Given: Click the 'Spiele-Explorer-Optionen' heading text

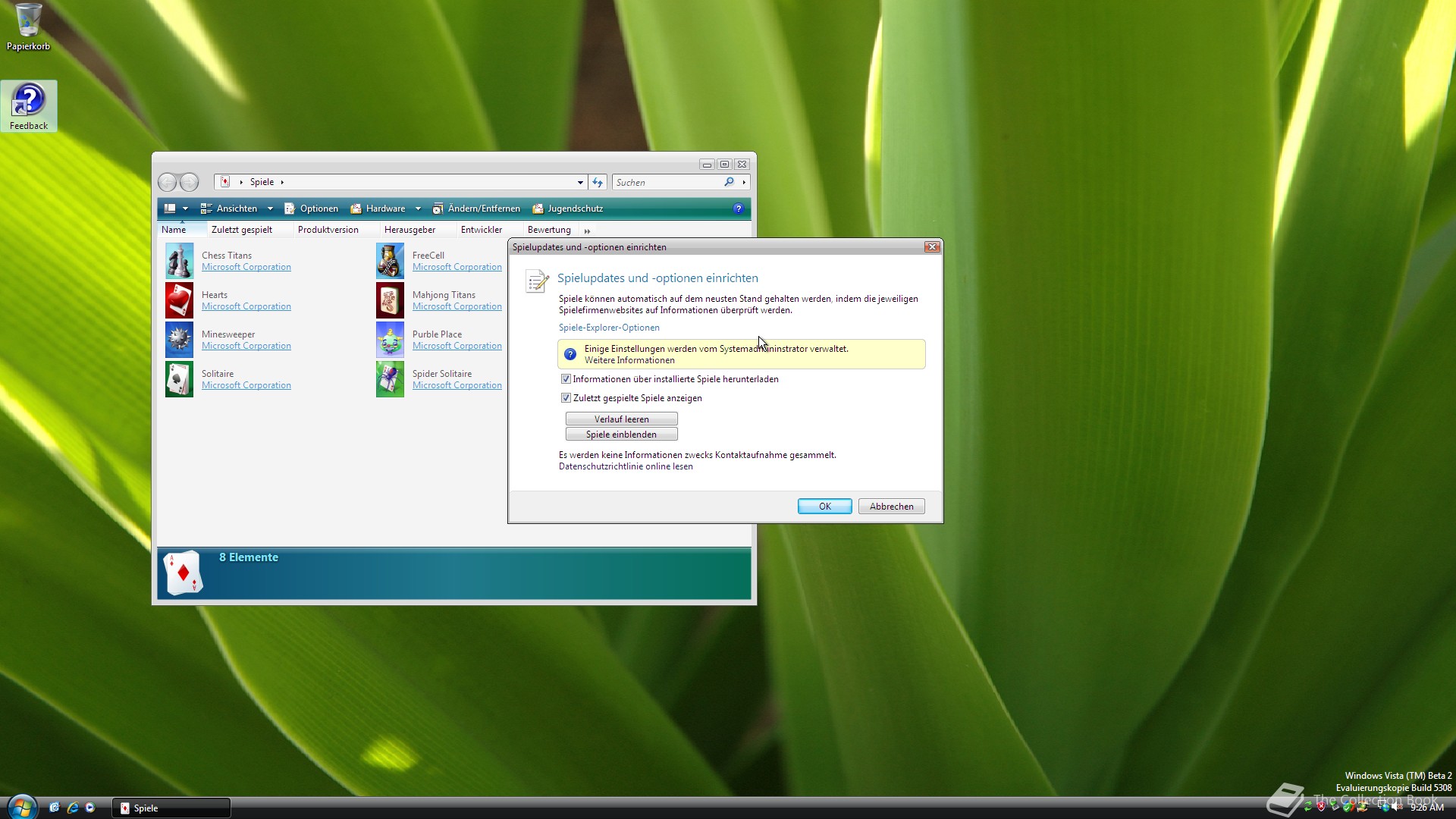Looking at the screenshot, I should [609, 328].
